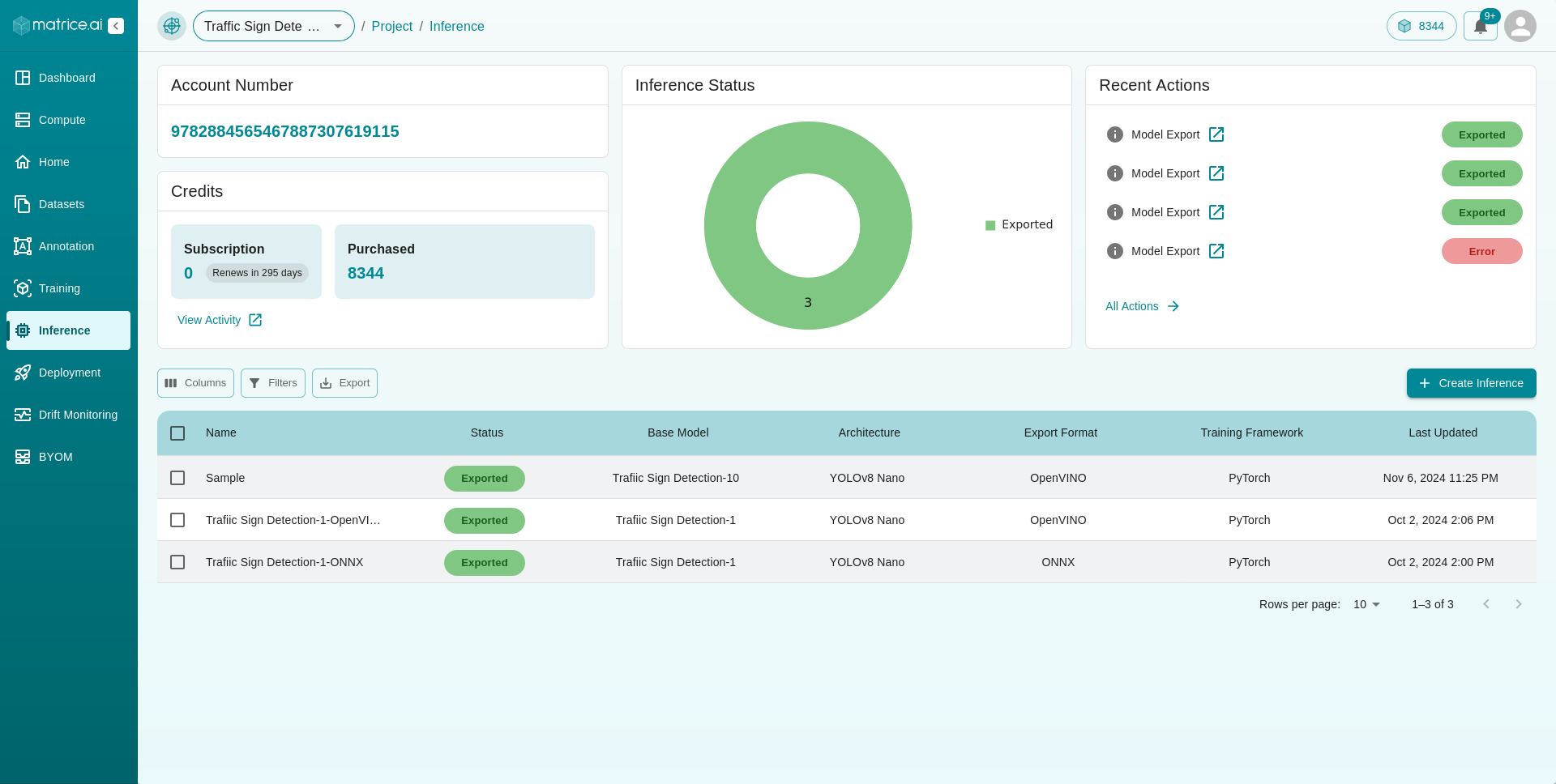Click the Traffic Sign Detection-10 base model cell

pos(676,478)
